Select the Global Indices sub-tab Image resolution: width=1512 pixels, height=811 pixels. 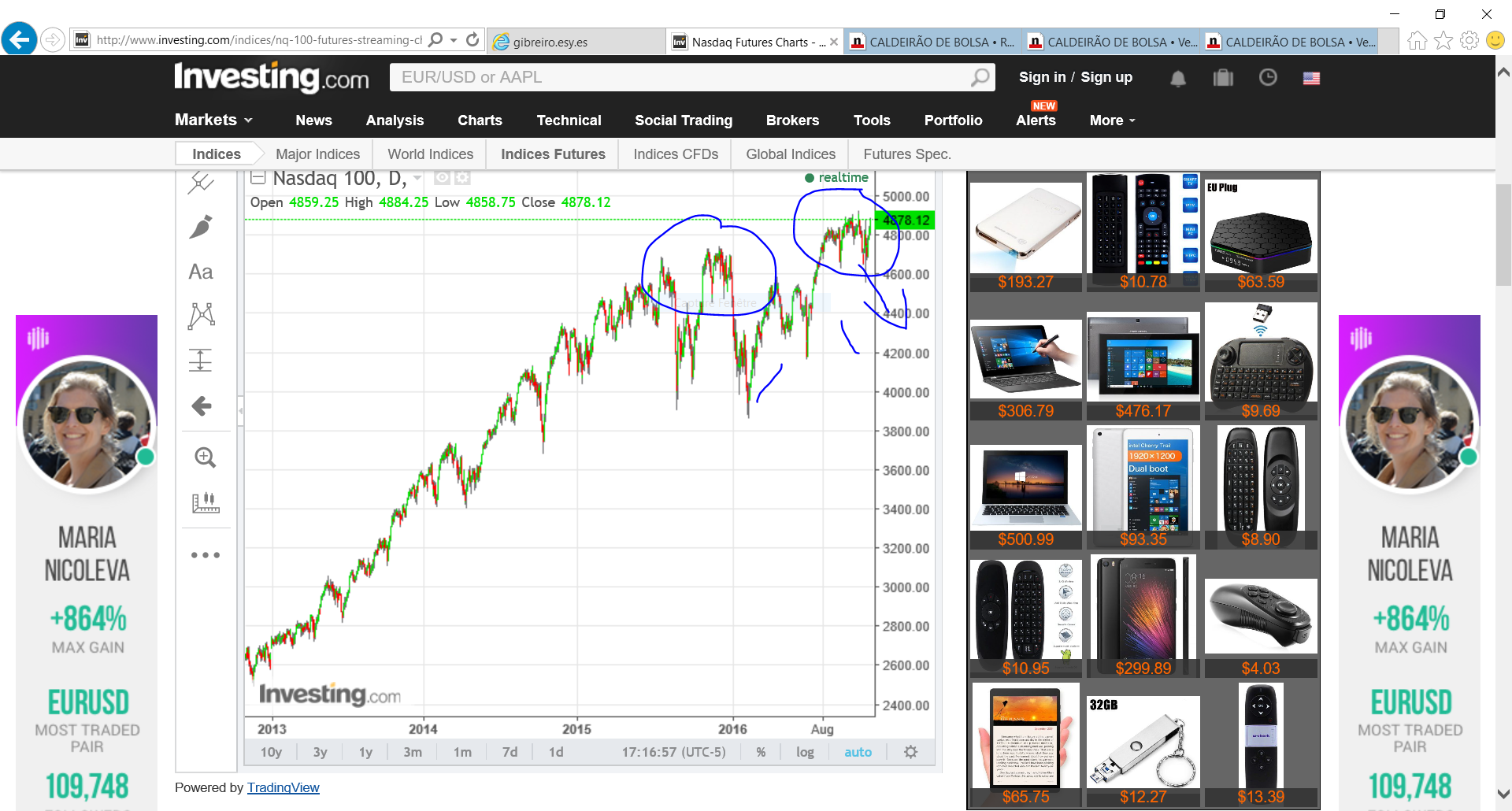point(791,154)
